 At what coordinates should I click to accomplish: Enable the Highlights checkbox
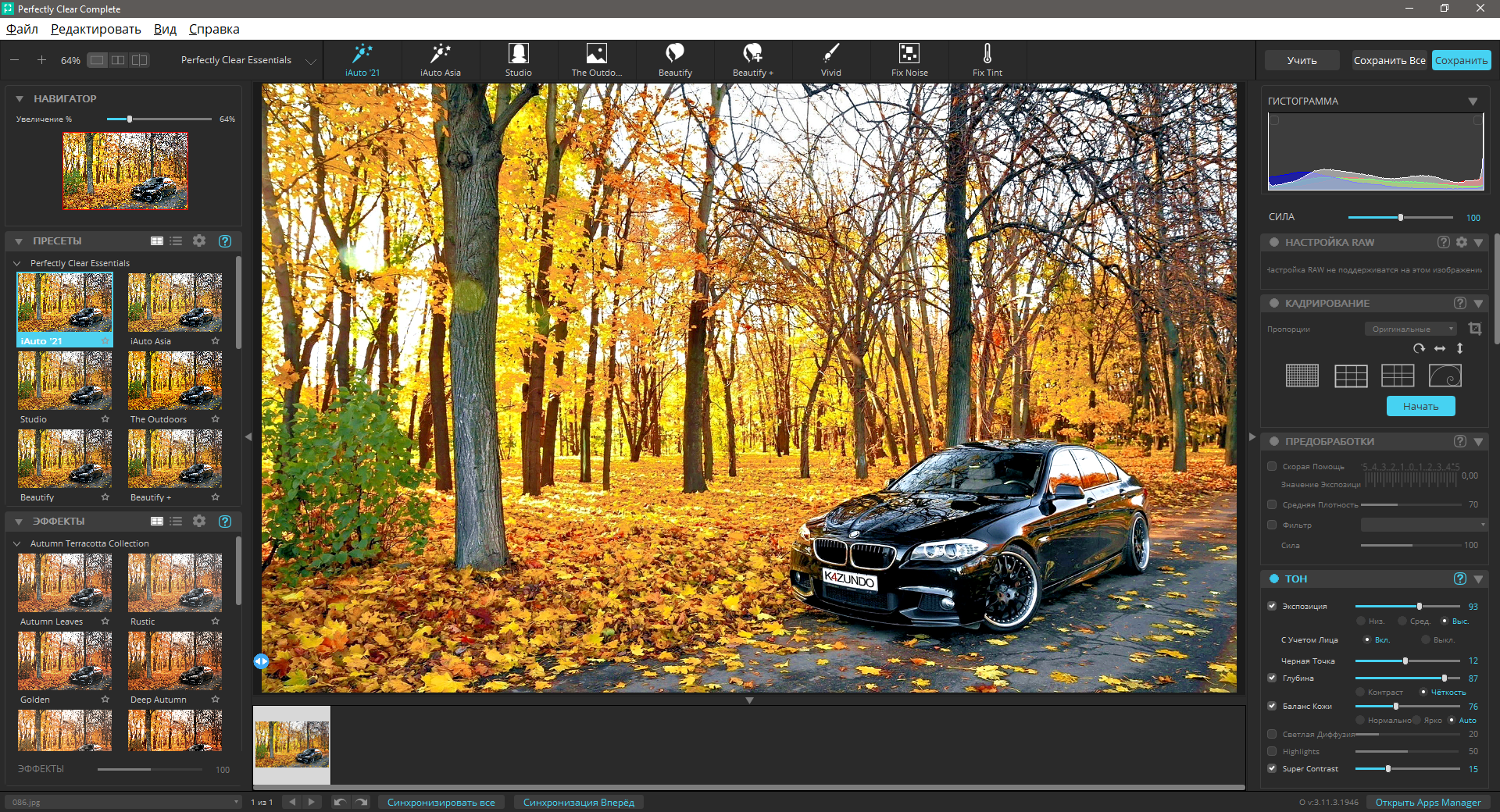pos(1272,751)
